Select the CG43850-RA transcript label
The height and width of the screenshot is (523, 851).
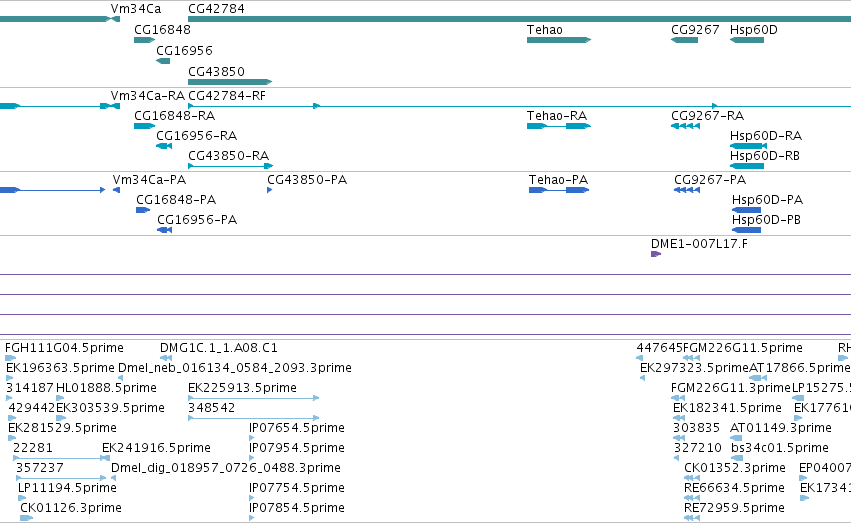[228, 156]
